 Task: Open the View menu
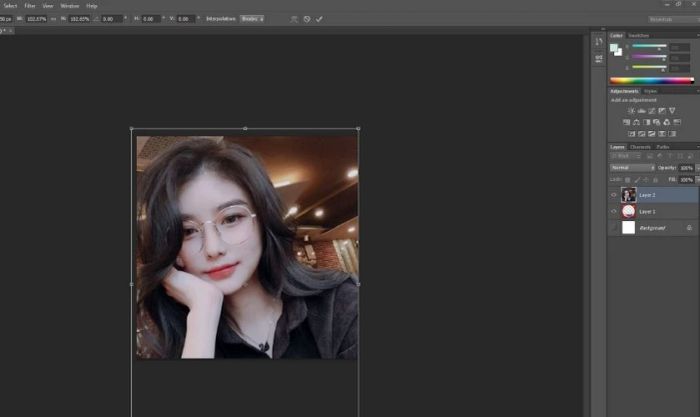pos(48,6)
